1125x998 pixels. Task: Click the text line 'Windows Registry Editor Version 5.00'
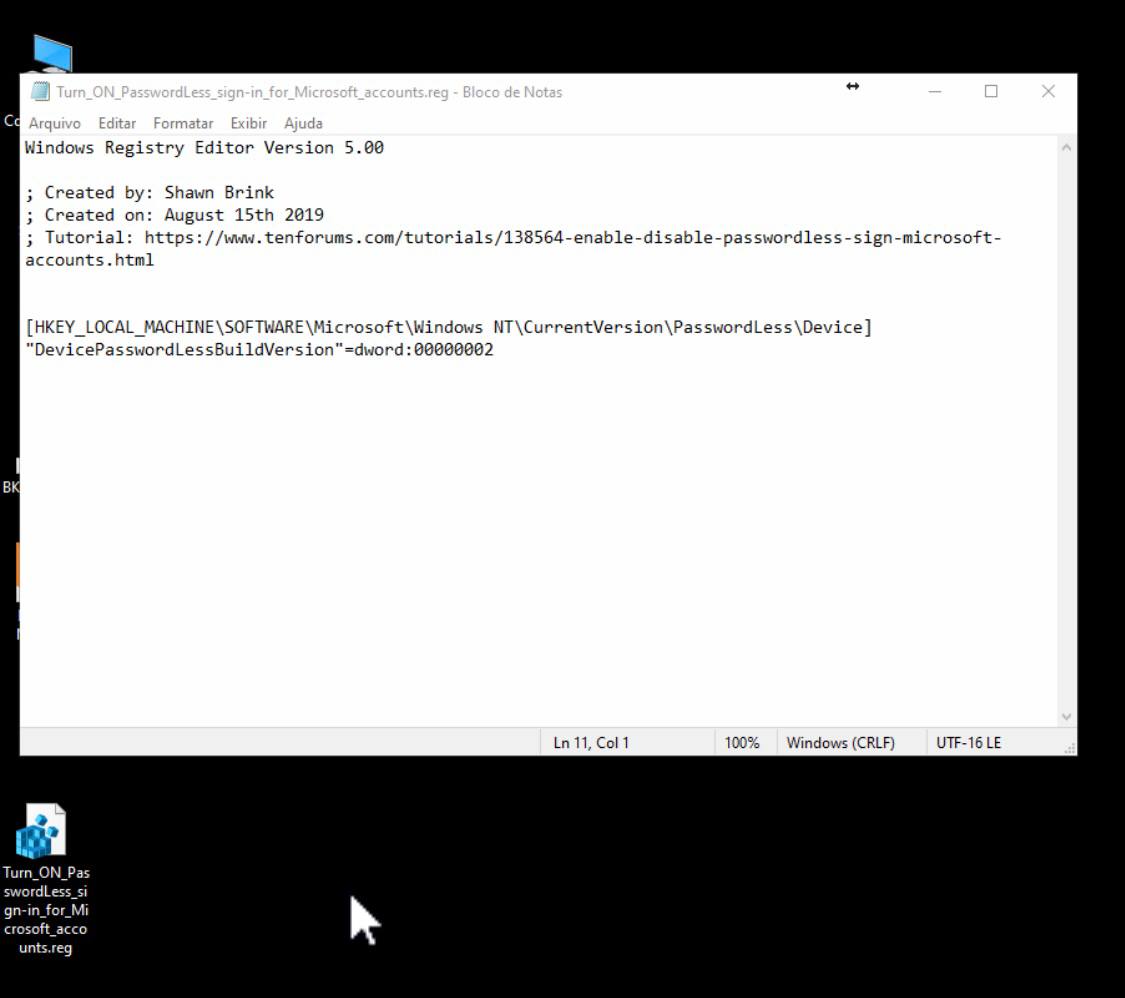click(x=204, y=148)
